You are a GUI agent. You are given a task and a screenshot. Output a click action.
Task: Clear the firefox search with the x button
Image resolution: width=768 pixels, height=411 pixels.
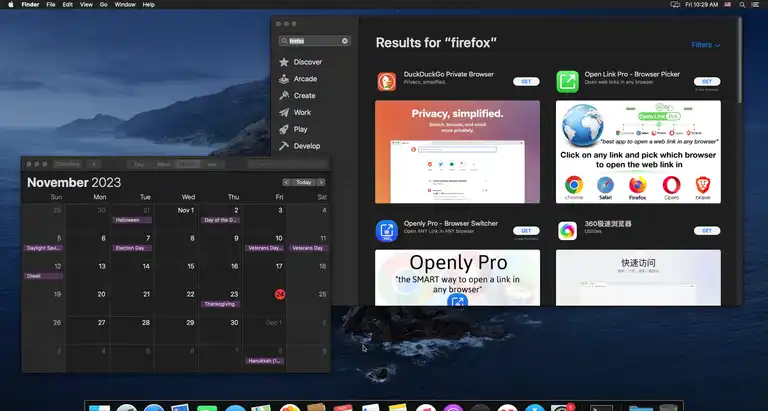point(345,41)
